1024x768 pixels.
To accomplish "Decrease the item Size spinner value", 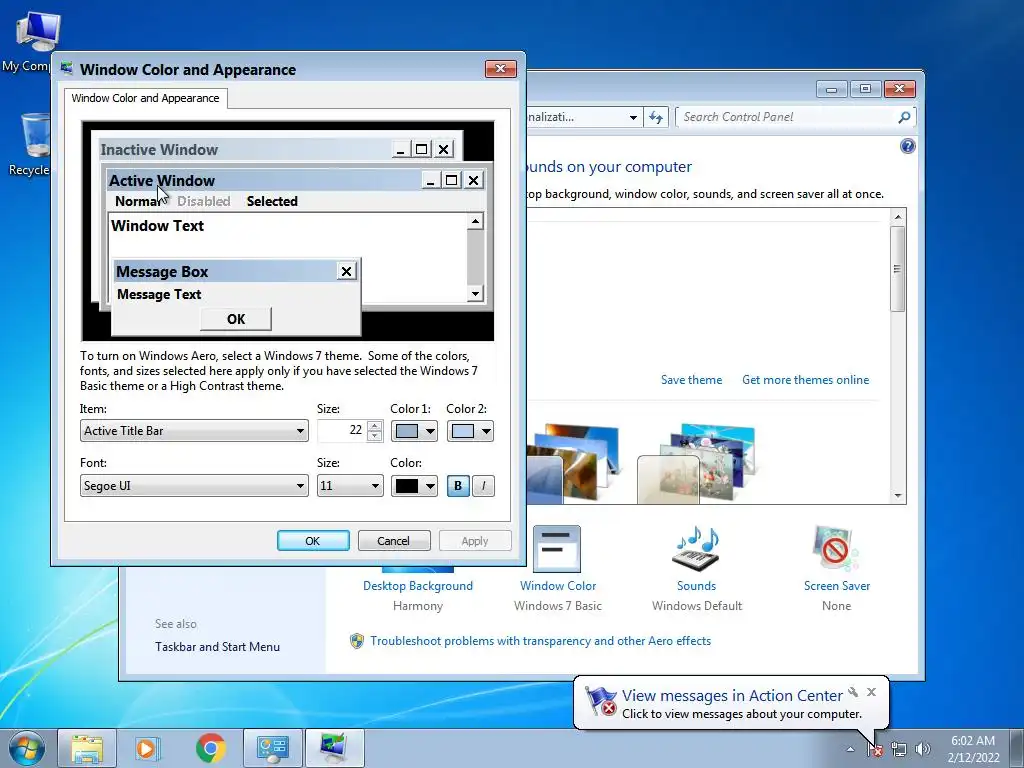I will pos(374,436).
